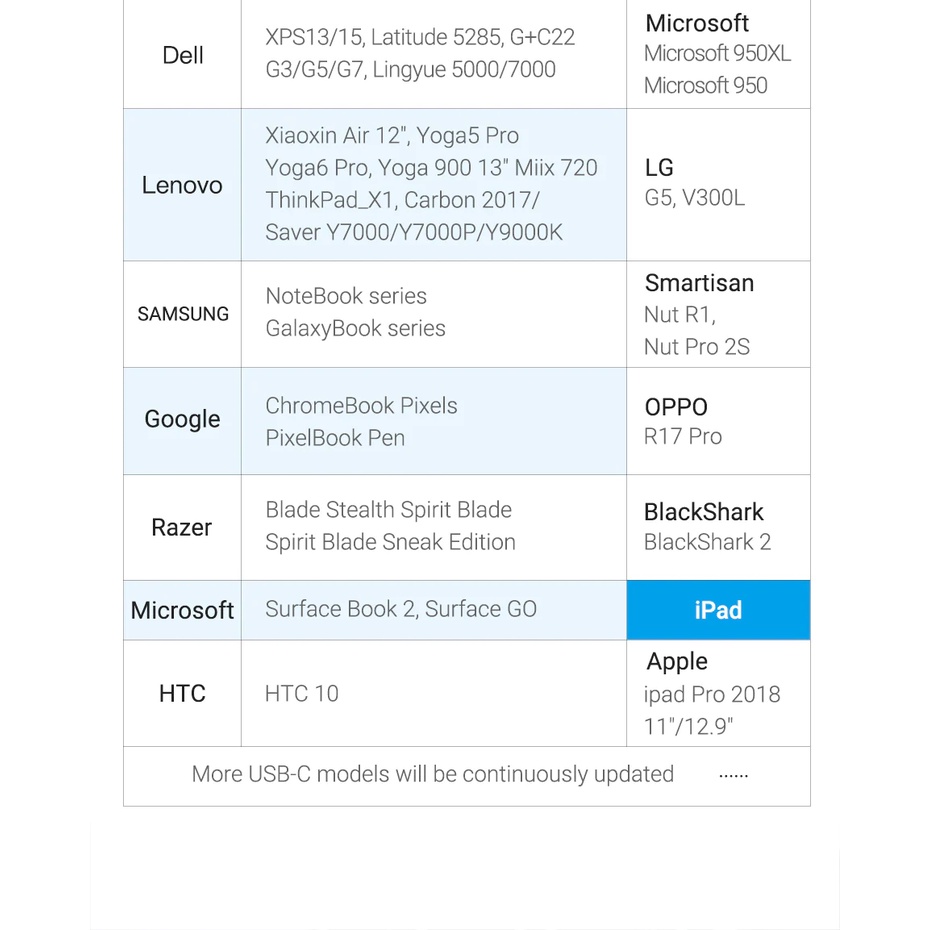Click the BlackShark heading
930x930 pixels.
[x=703, y=512]
